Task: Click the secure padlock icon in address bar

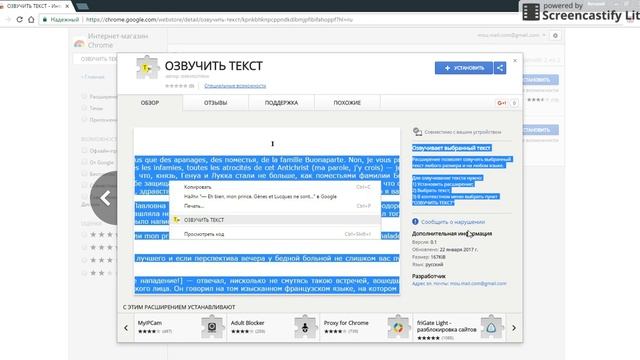Action: [45, 19]
